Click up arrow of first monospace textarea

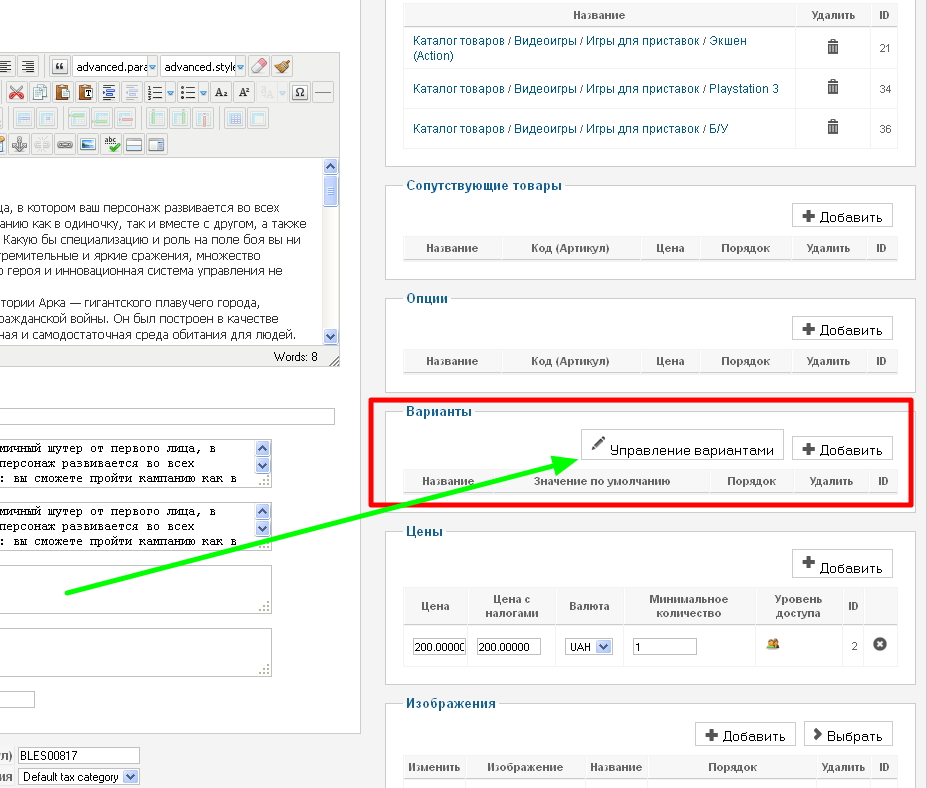pyautogui.click(x=263, y=448)
